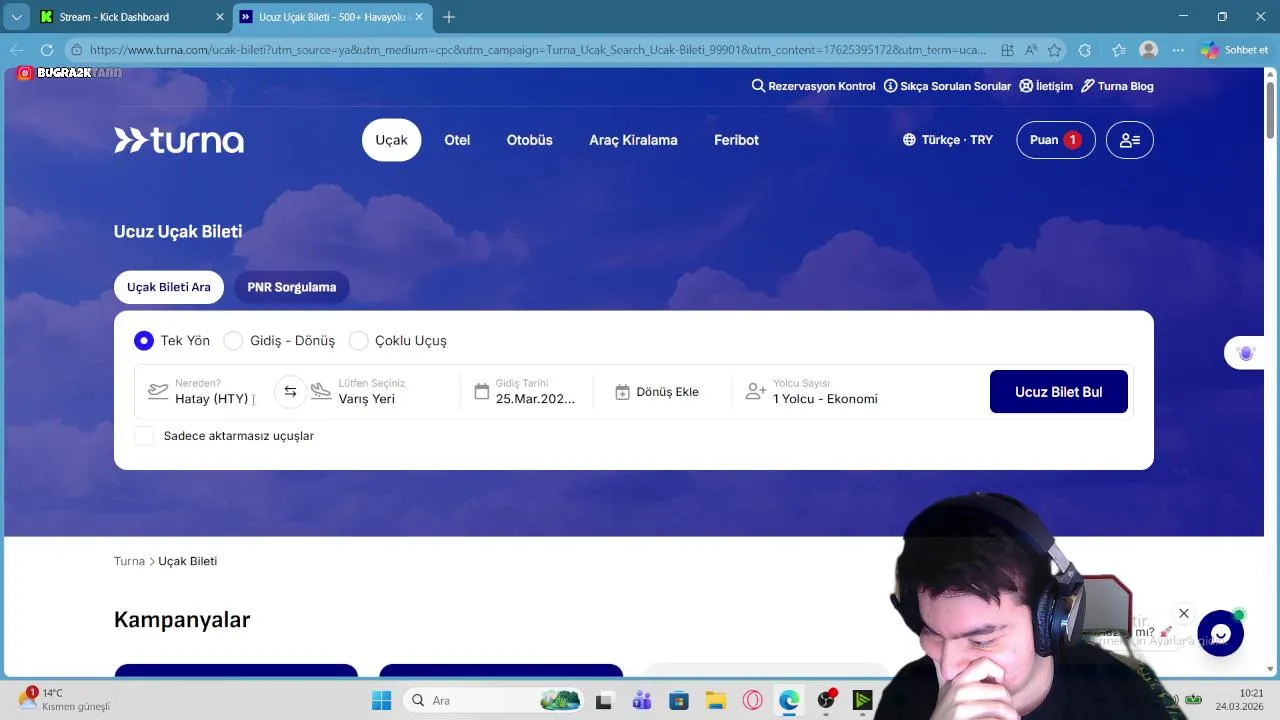Open Microsoft Store from taskbar

click(679, 701)
